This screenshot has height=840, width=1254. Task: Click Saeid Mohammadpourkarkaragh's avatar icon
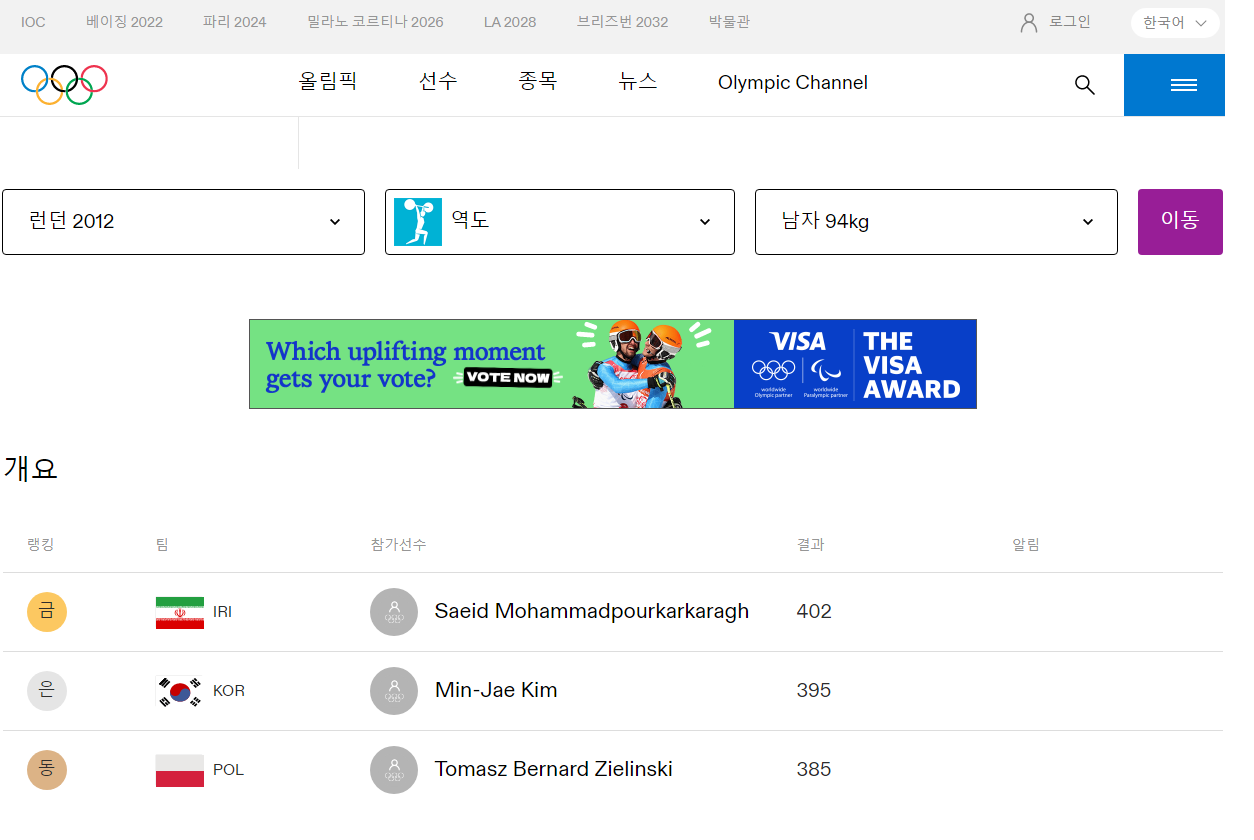coord(394,612)
